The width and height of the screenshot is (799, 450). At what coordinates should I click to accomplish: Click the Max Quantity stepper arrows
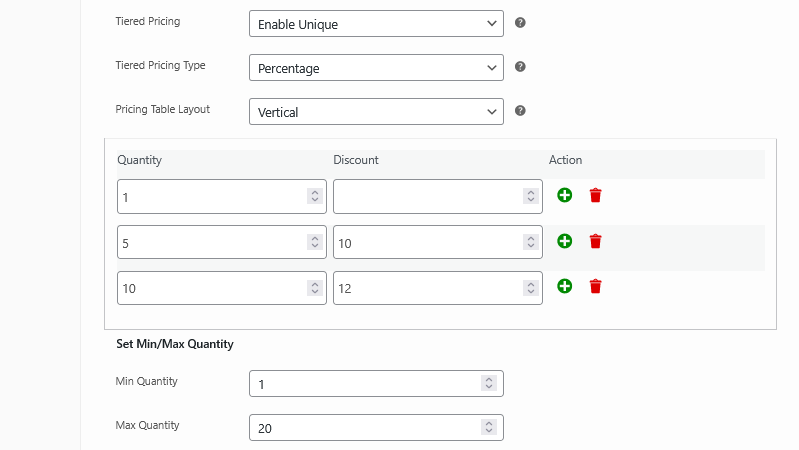(488, 428)
